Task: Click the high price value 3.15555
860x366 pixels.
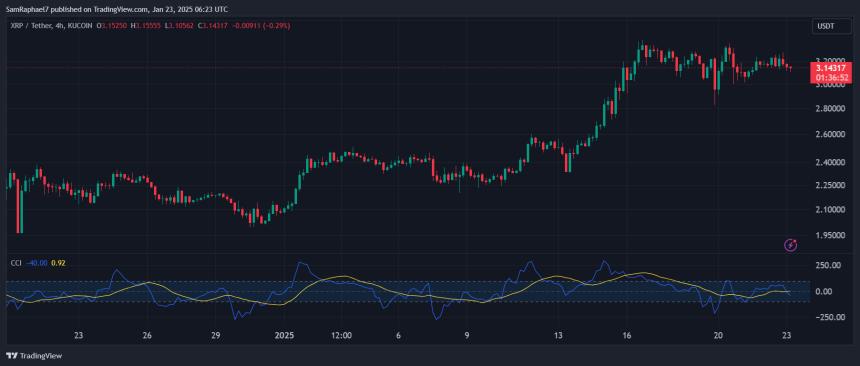Action: pos(148,26)
